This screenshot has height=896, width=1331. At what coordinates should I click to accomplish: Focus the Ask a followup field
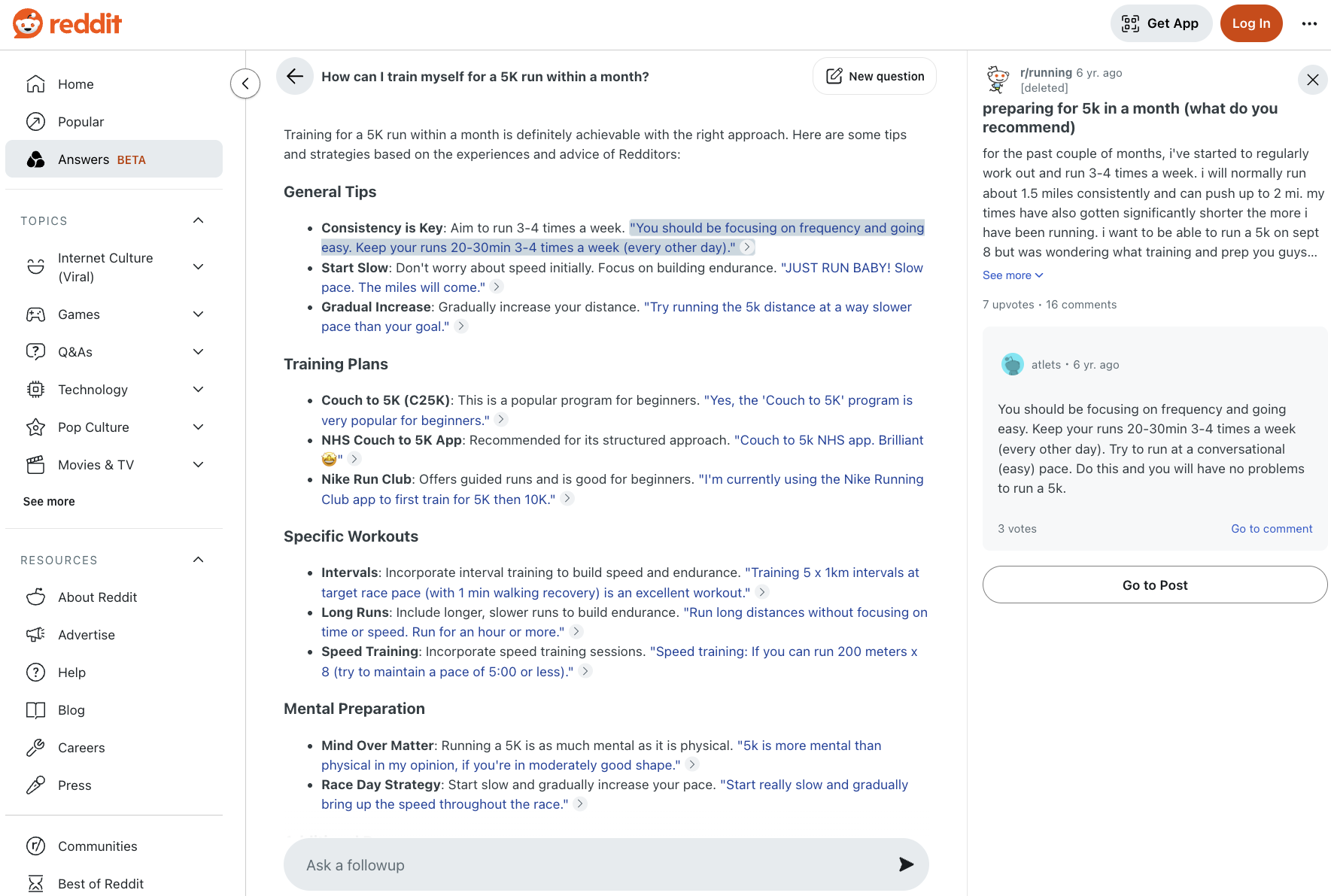pos(587,864)
